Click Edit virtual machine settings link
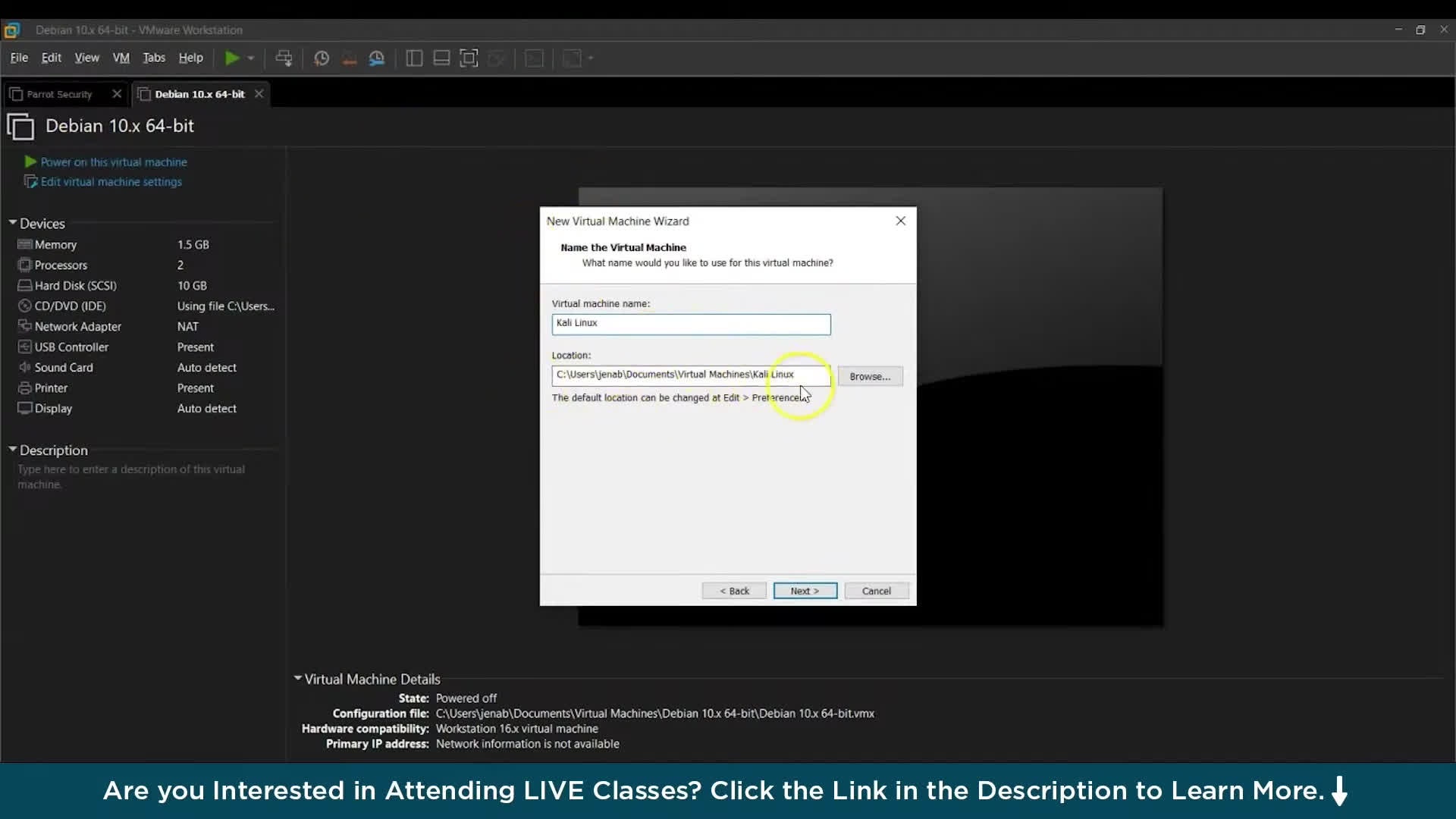The width and height of the screenshot is (1456, 819). (x=111, y=182)
